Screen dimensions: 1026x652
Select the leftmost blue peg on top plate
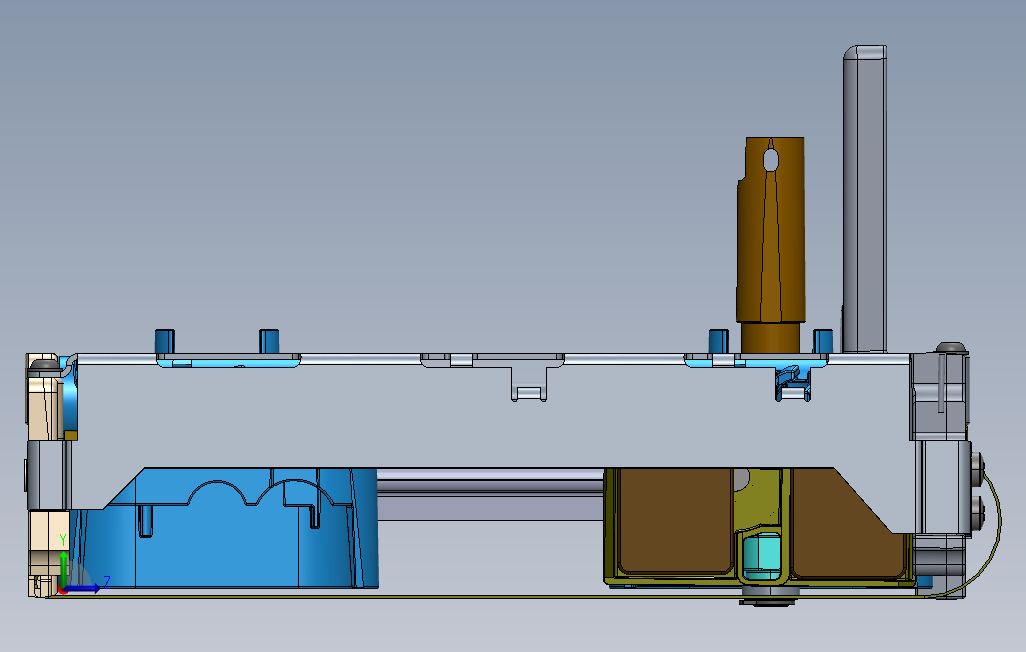point(164,341)
